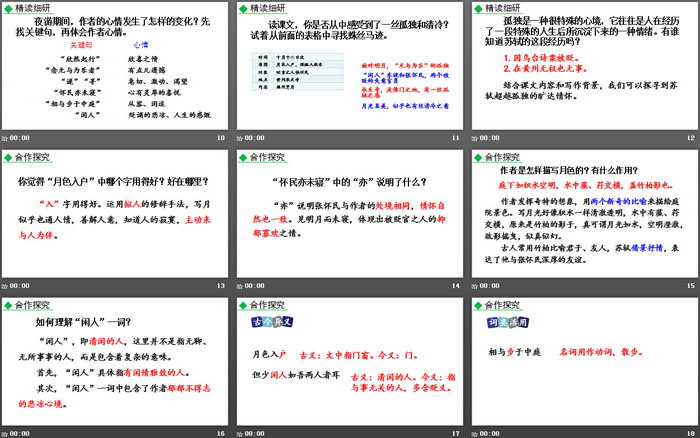Screen dimensions: 700x438
Task: Click the transition star icon under slide 17
Action: click(x=240, y=432)
